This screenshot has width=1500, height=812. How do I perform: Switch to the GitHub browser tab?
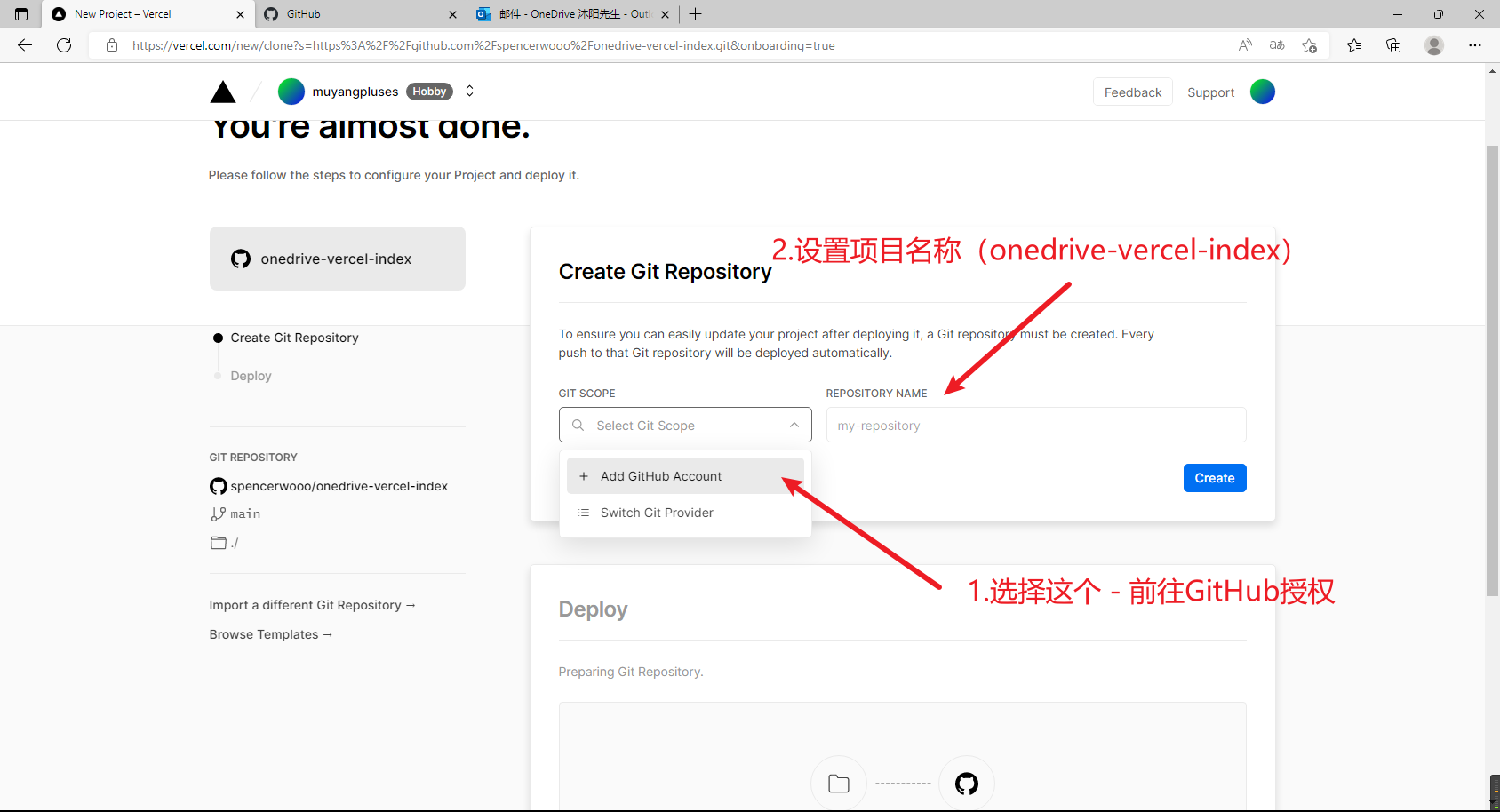[355, 14]
